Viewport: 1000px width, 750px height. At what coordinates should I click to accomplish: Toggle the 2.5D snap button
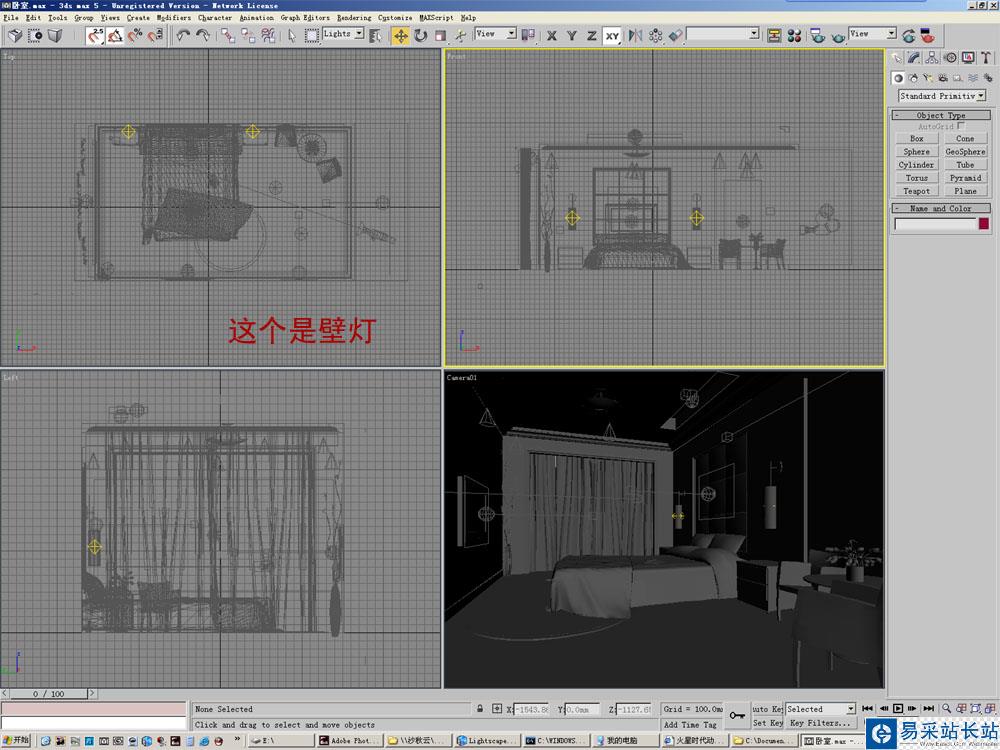(96, 36)
